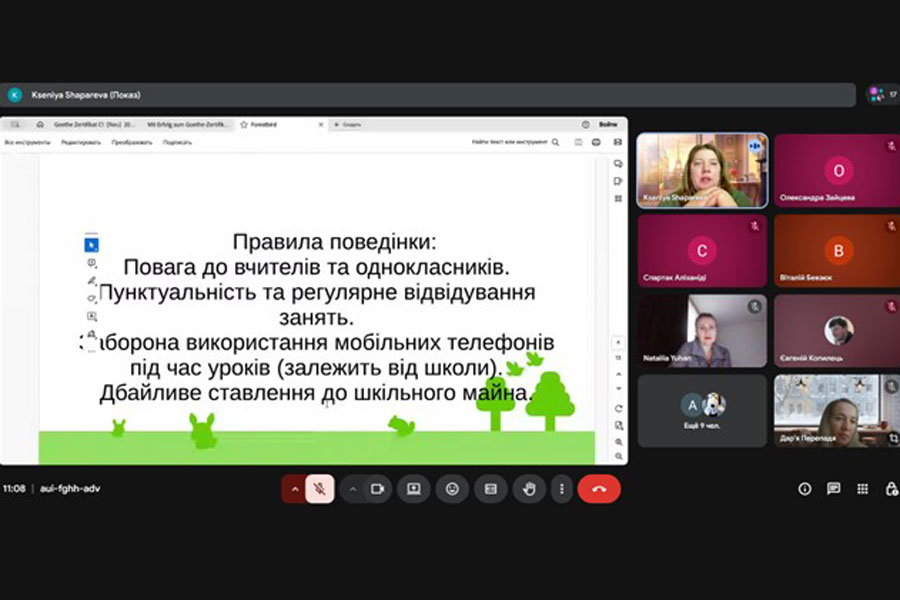
Task: Leave the call with the red button
Action: click(x=599, y=489)
